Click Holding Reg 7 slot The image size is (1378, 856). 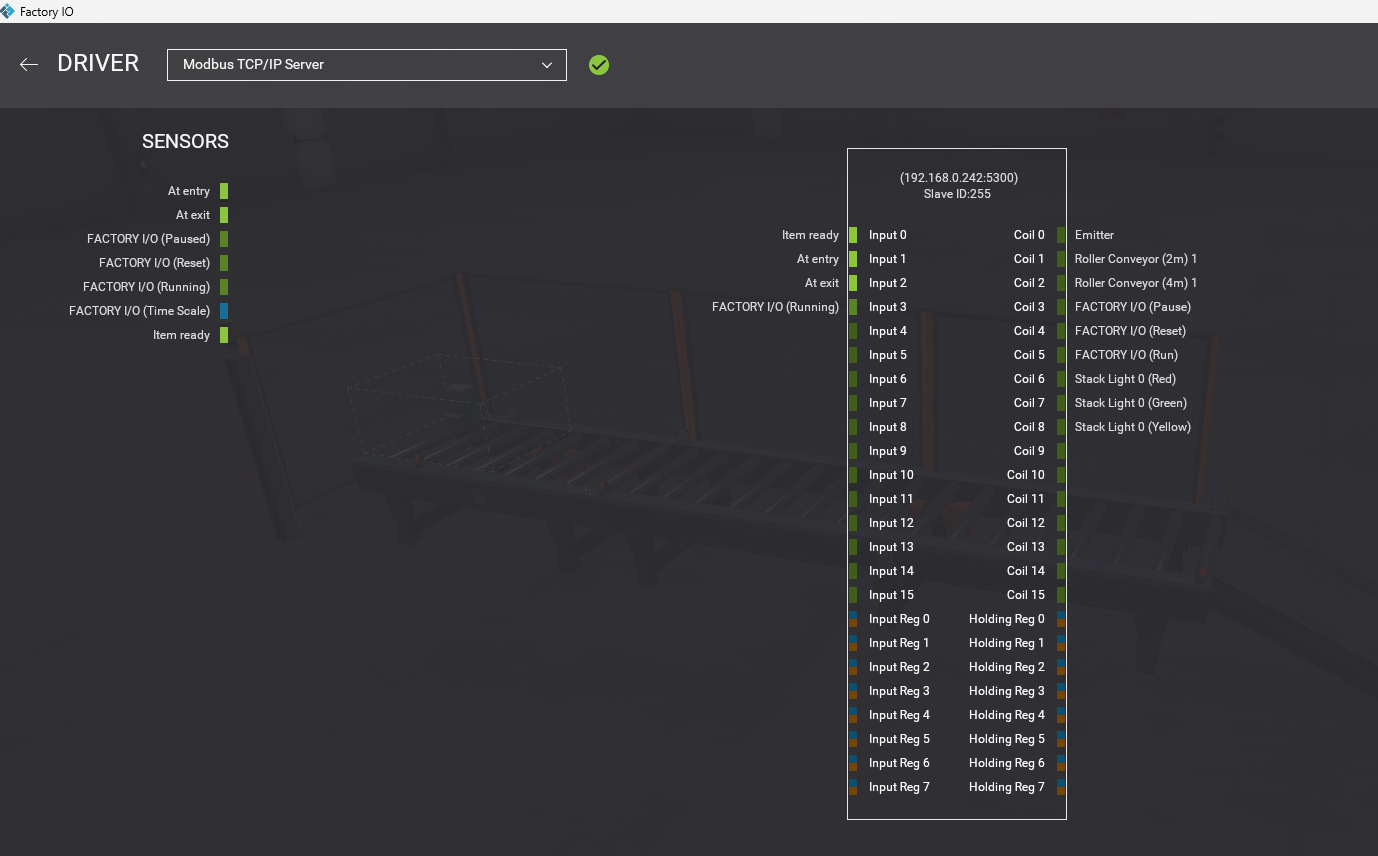click(x=1007, y=787)
